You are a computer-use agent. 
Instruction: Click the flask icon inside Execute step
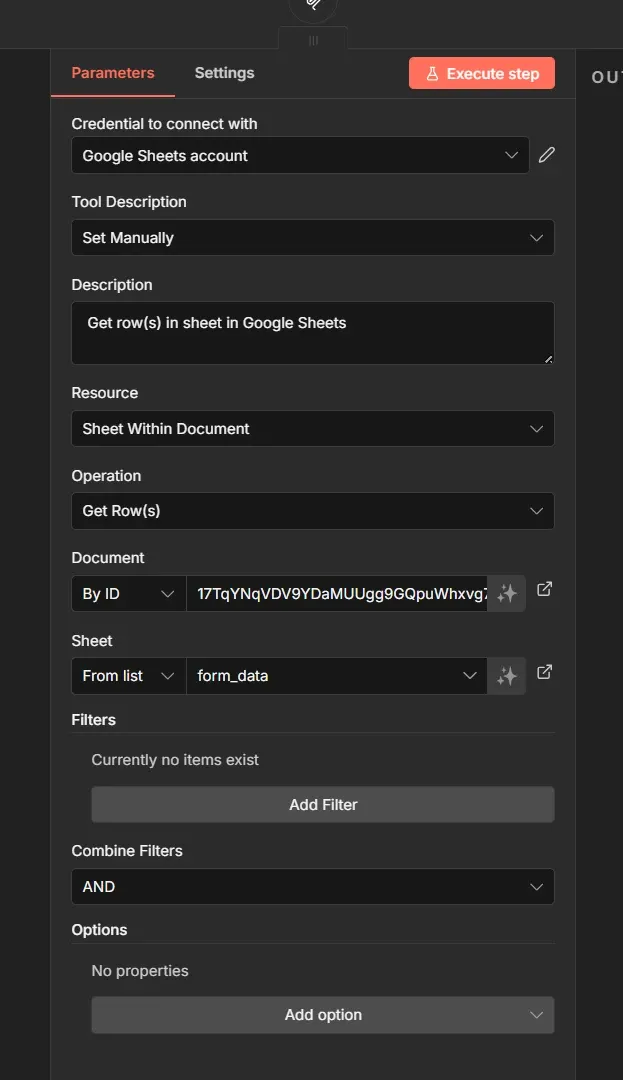coord(434,73)
